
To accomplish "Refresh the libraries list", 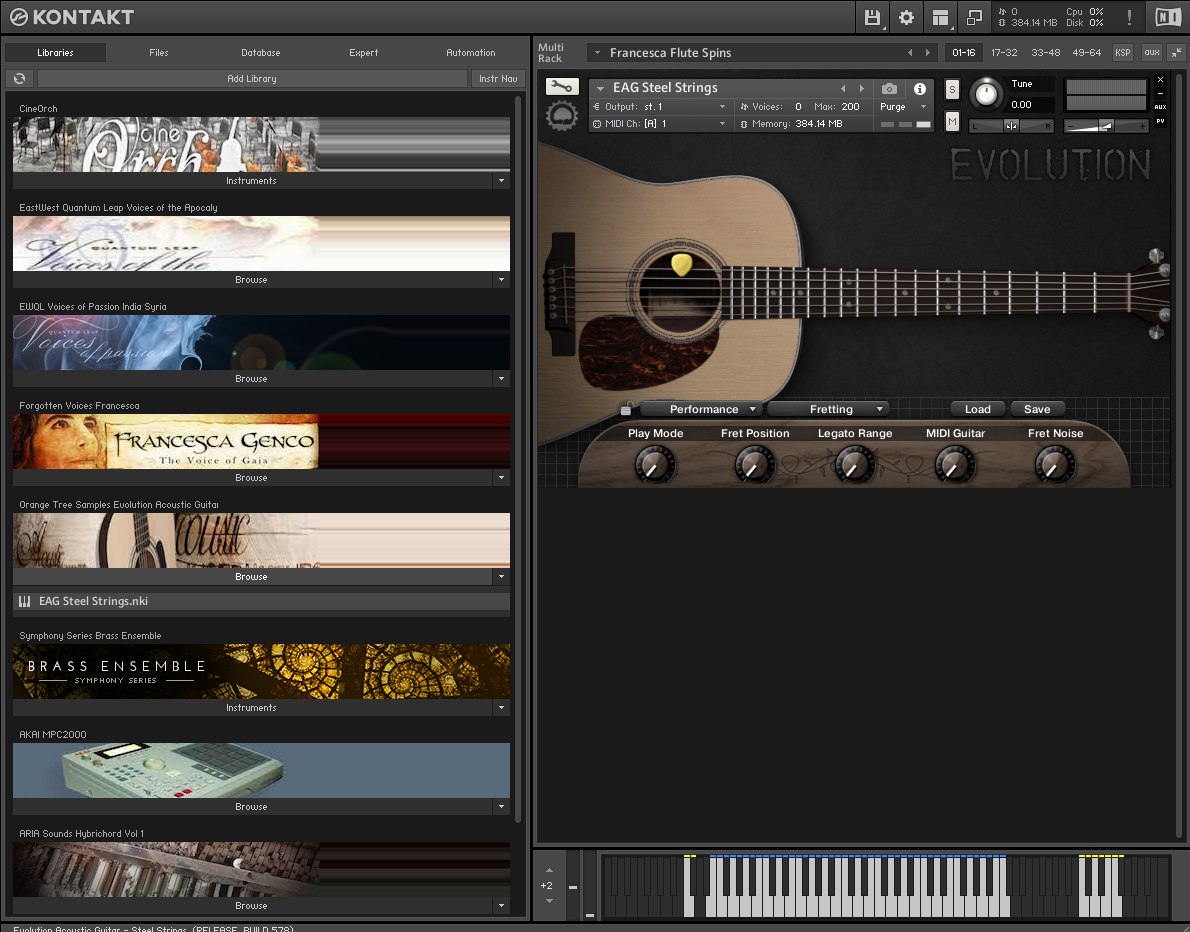I will (x=20, y=78).
